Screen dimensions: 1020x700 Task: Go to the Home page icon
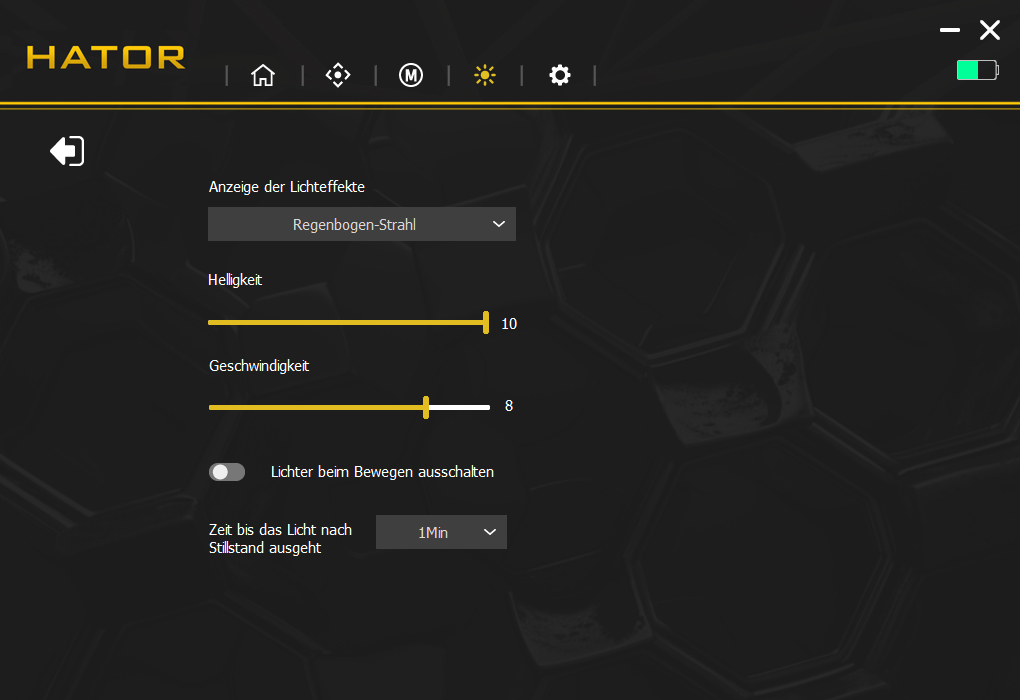click(263, 75)
